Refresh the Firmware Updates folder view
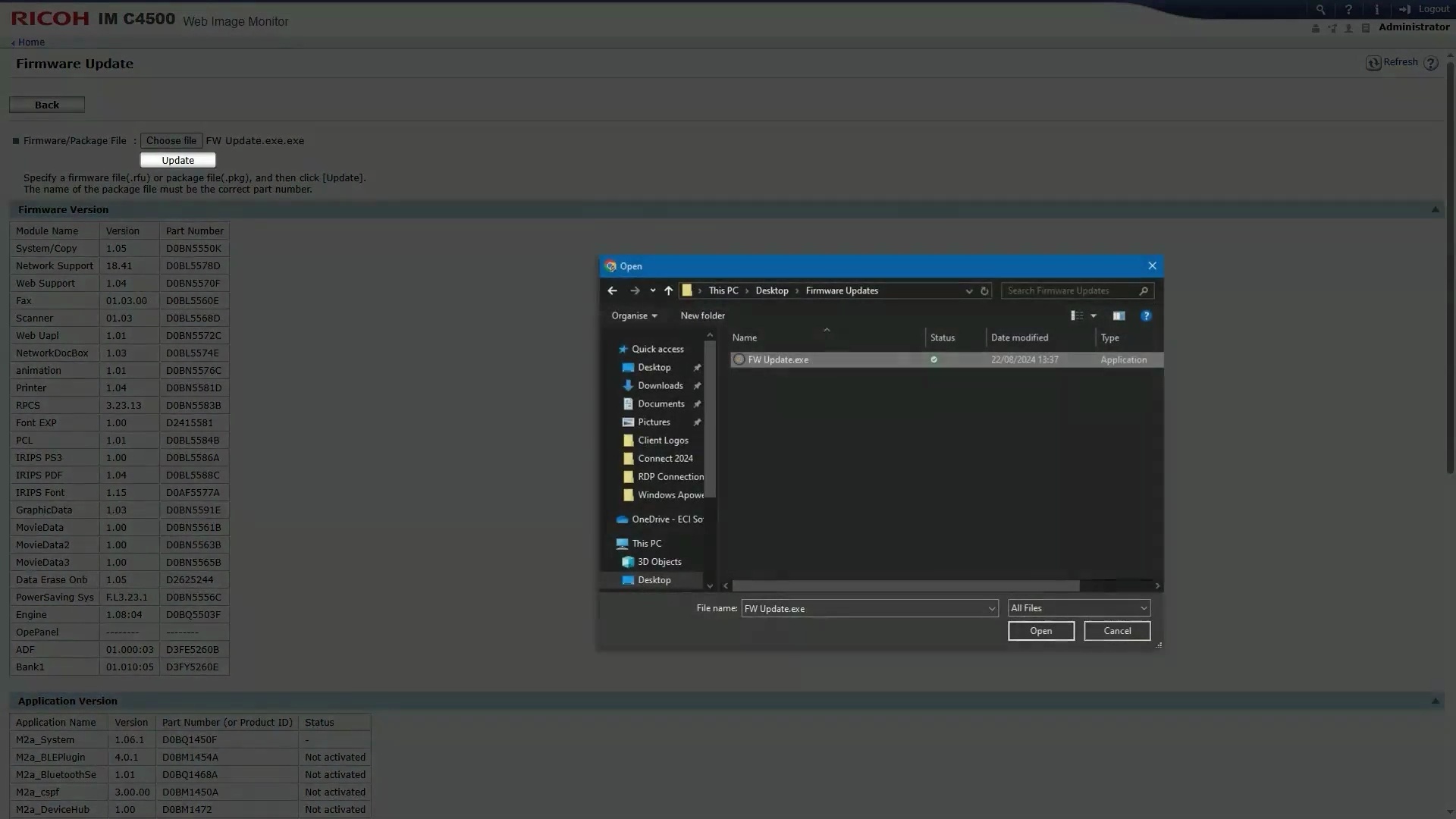Viewport: 1456px width, 819px height. point(984,290)
